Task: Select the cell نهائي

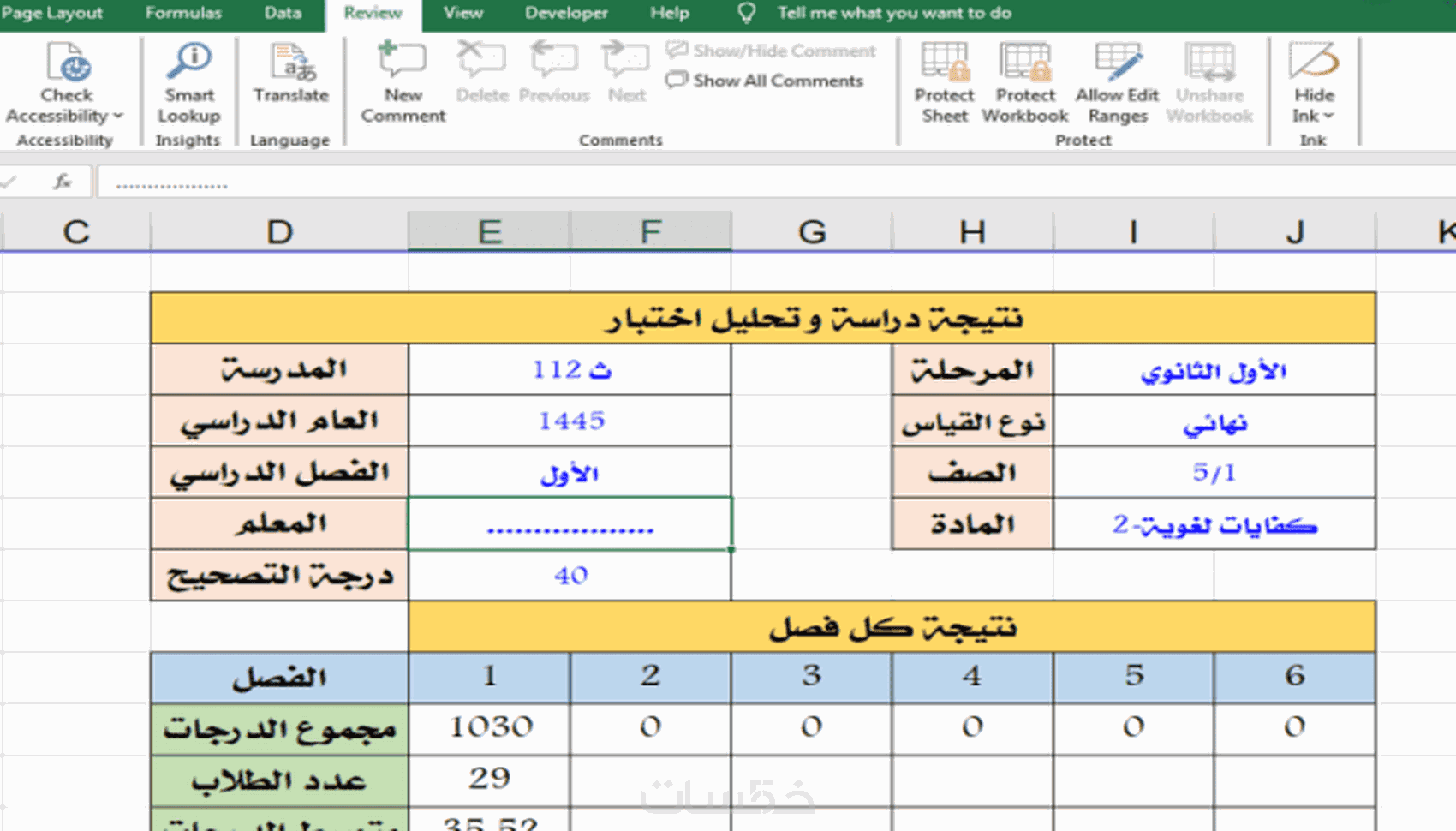Action: coord(1214,421)
